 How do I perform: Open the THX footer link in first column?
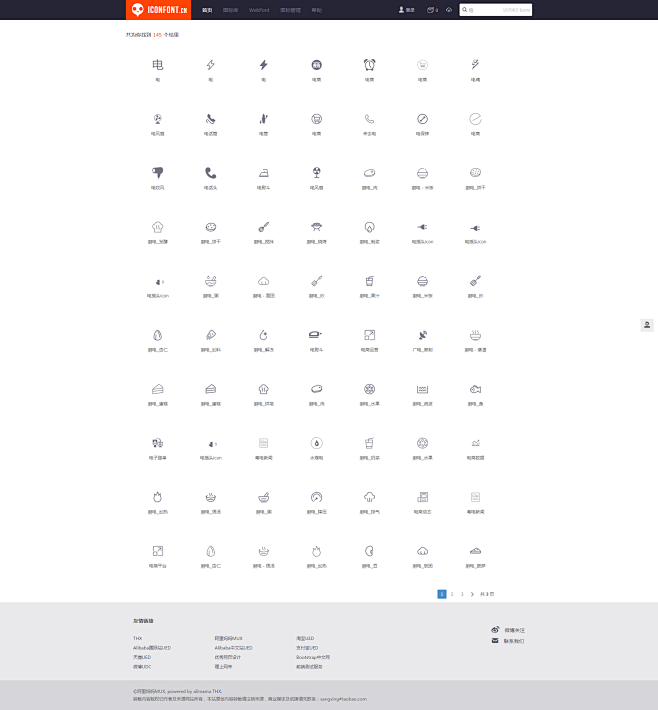point(138,638)
